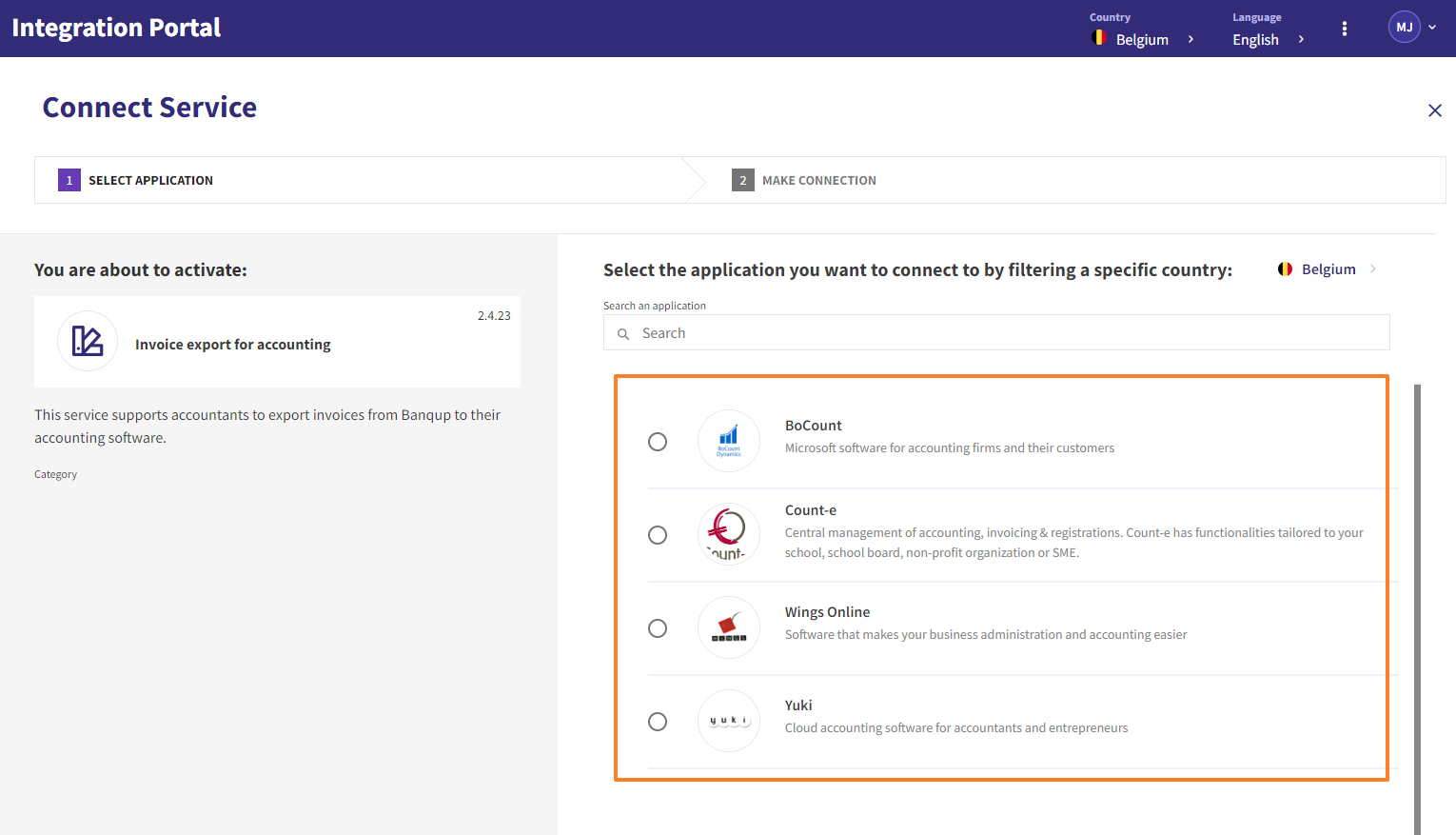Click the Cloud accounting software description

coord(956,727)
